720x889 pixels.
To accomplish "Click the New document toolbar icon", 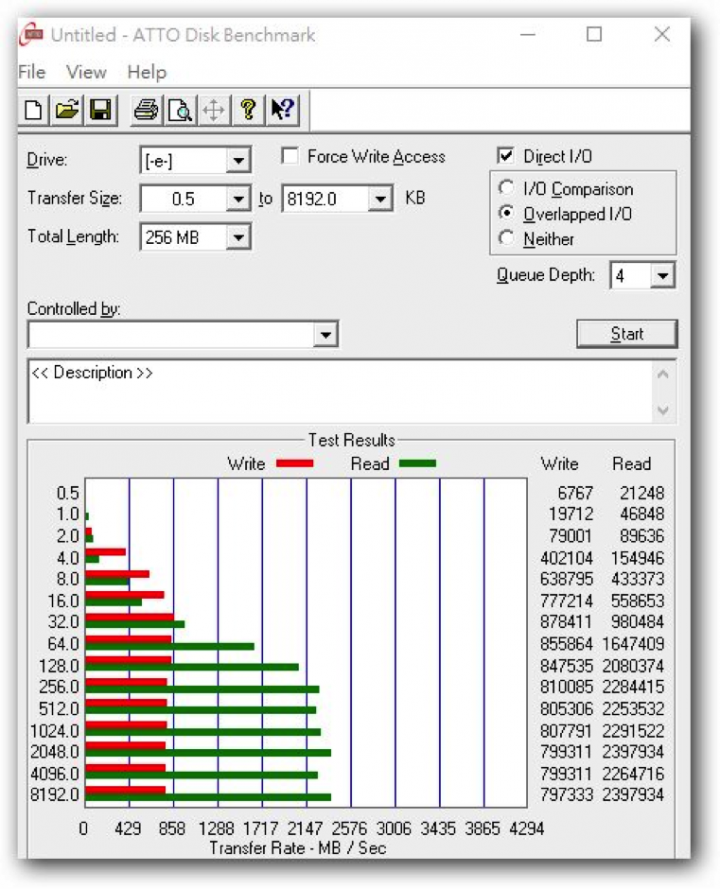I will coord(33,109).
